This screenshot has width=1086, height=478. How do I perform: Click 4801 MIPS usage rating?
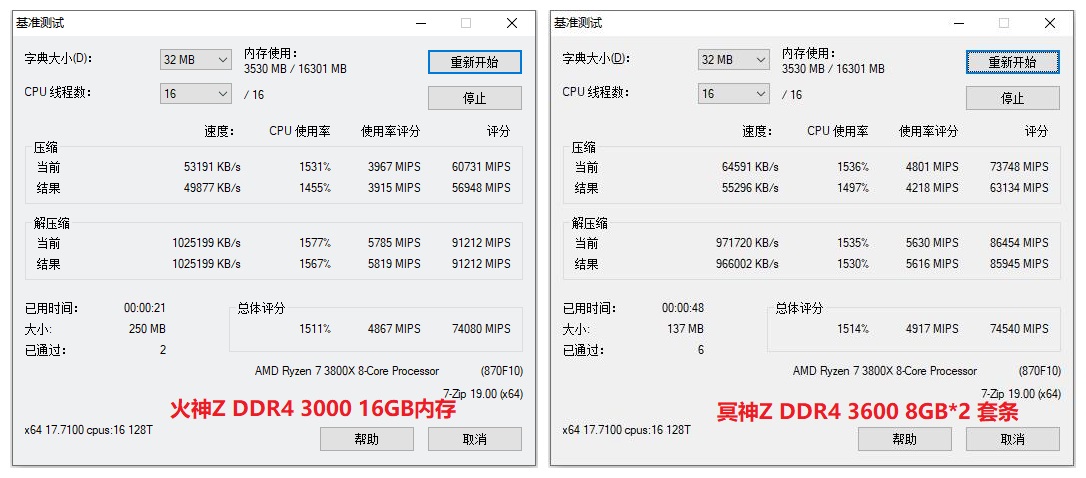(x=932, y=167)
